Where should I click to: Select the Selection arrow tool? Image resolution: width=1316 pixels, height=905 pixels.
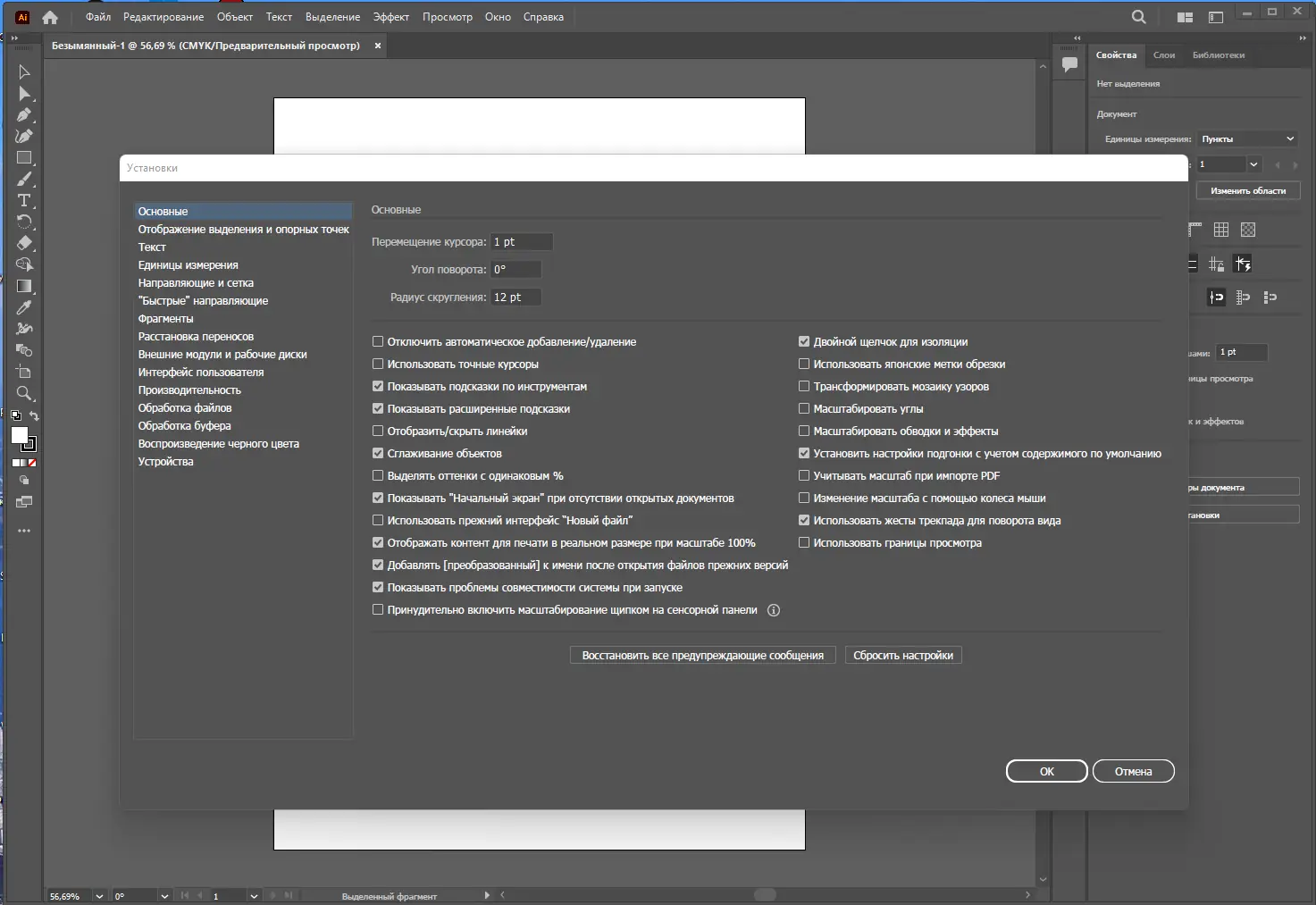coord(24,72)
